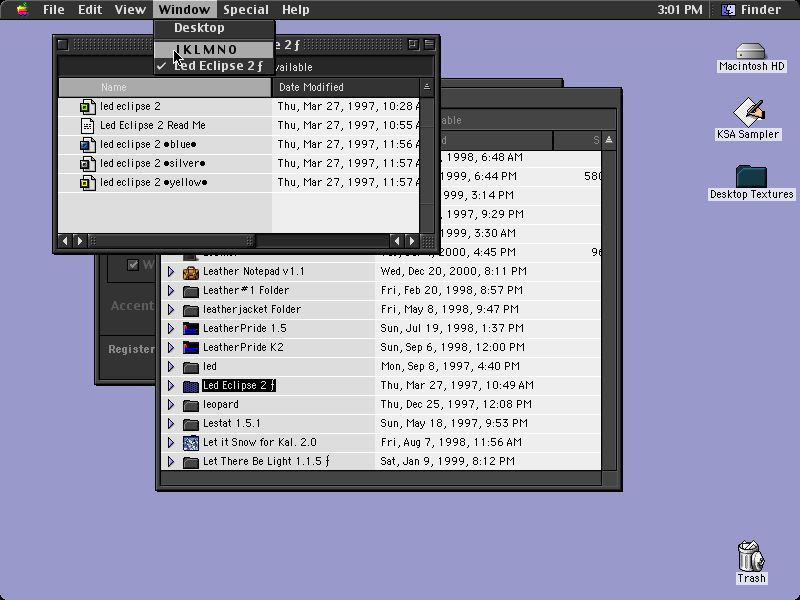The width and height of the screenshot is (800, 600).
Task: Select the LeatherPride 1.5 icon
Action: [191, 329]
